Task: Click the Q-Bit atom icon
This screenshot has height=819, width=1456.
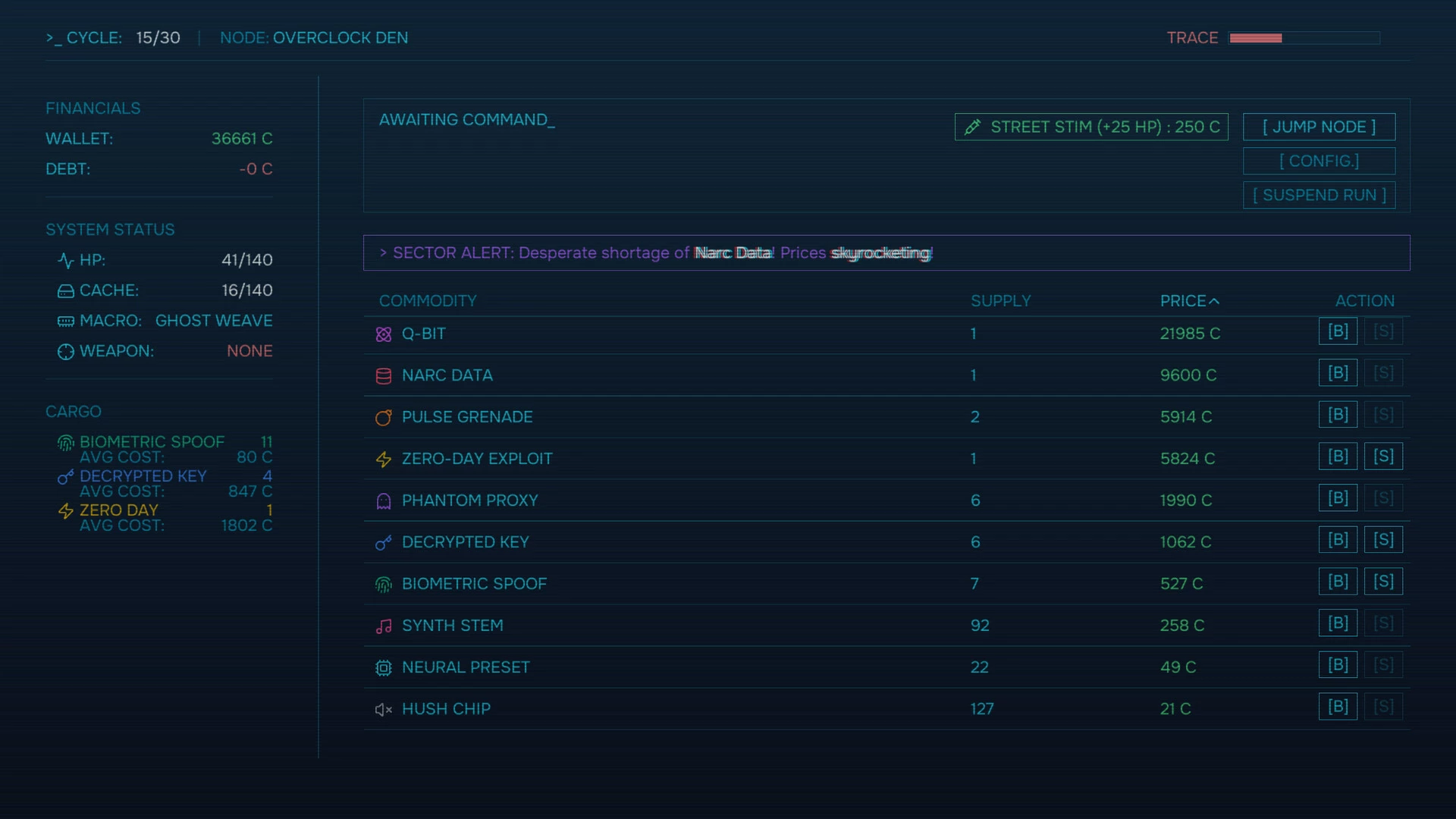Action: click(x=384, y=334)
